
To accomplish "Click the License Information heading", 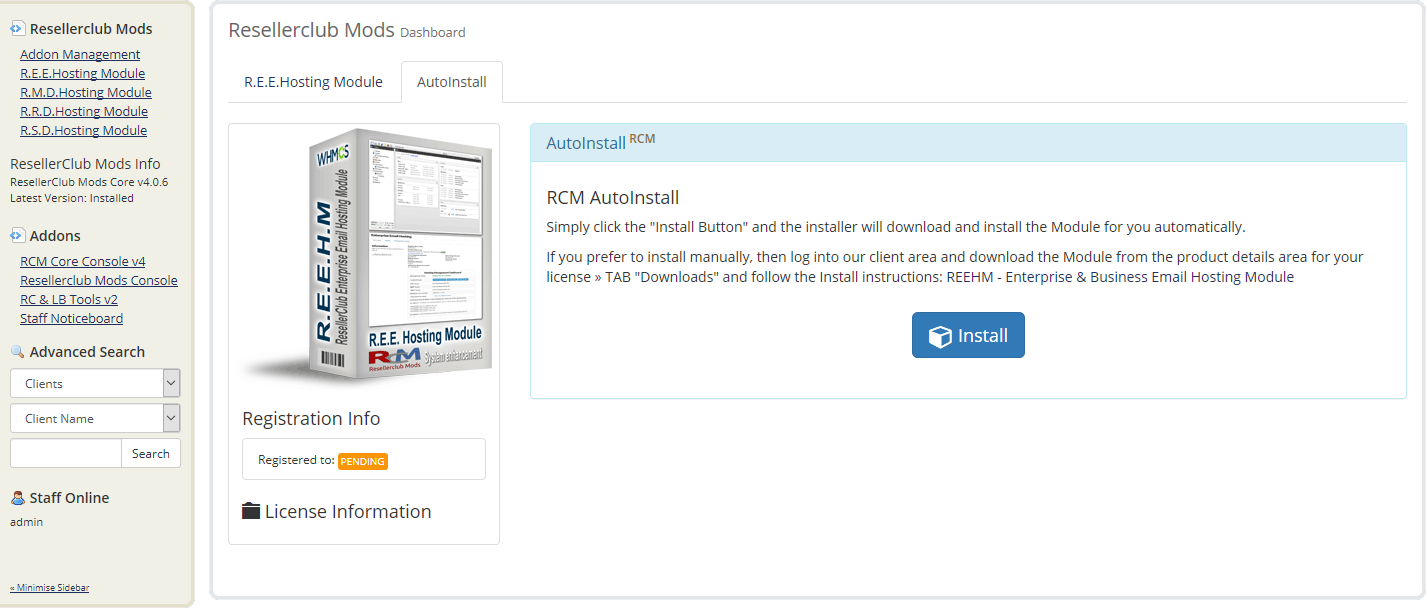I will (337, 511).
